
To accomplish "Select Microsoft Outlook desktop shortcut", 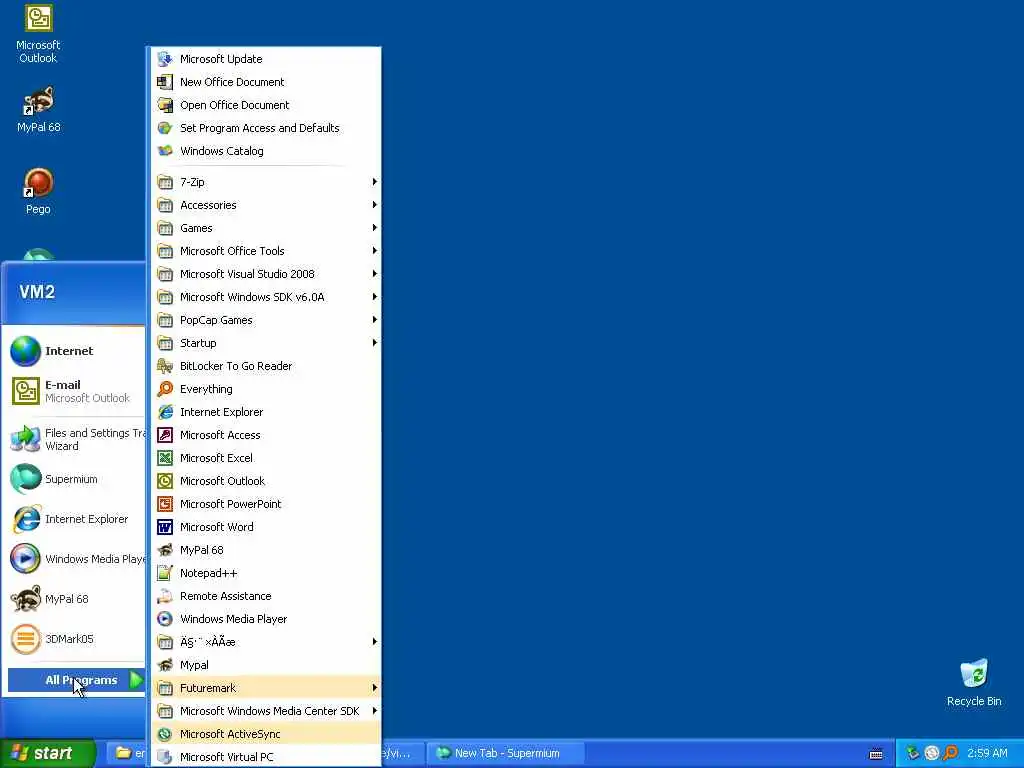I will 38,34.
